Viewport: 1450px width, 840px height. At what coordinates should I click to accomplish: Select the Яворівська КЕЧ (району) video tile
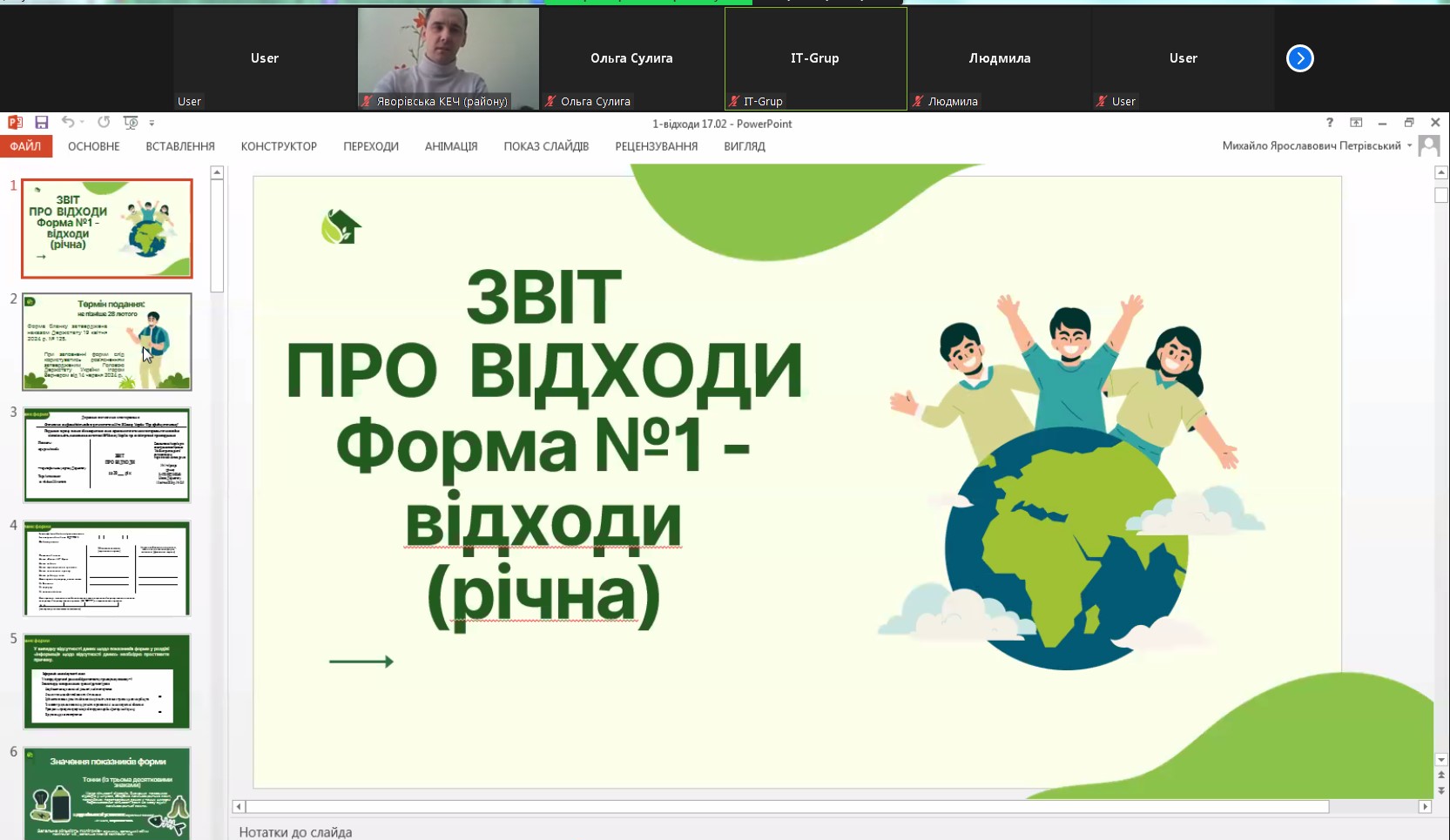click(448, 58)
